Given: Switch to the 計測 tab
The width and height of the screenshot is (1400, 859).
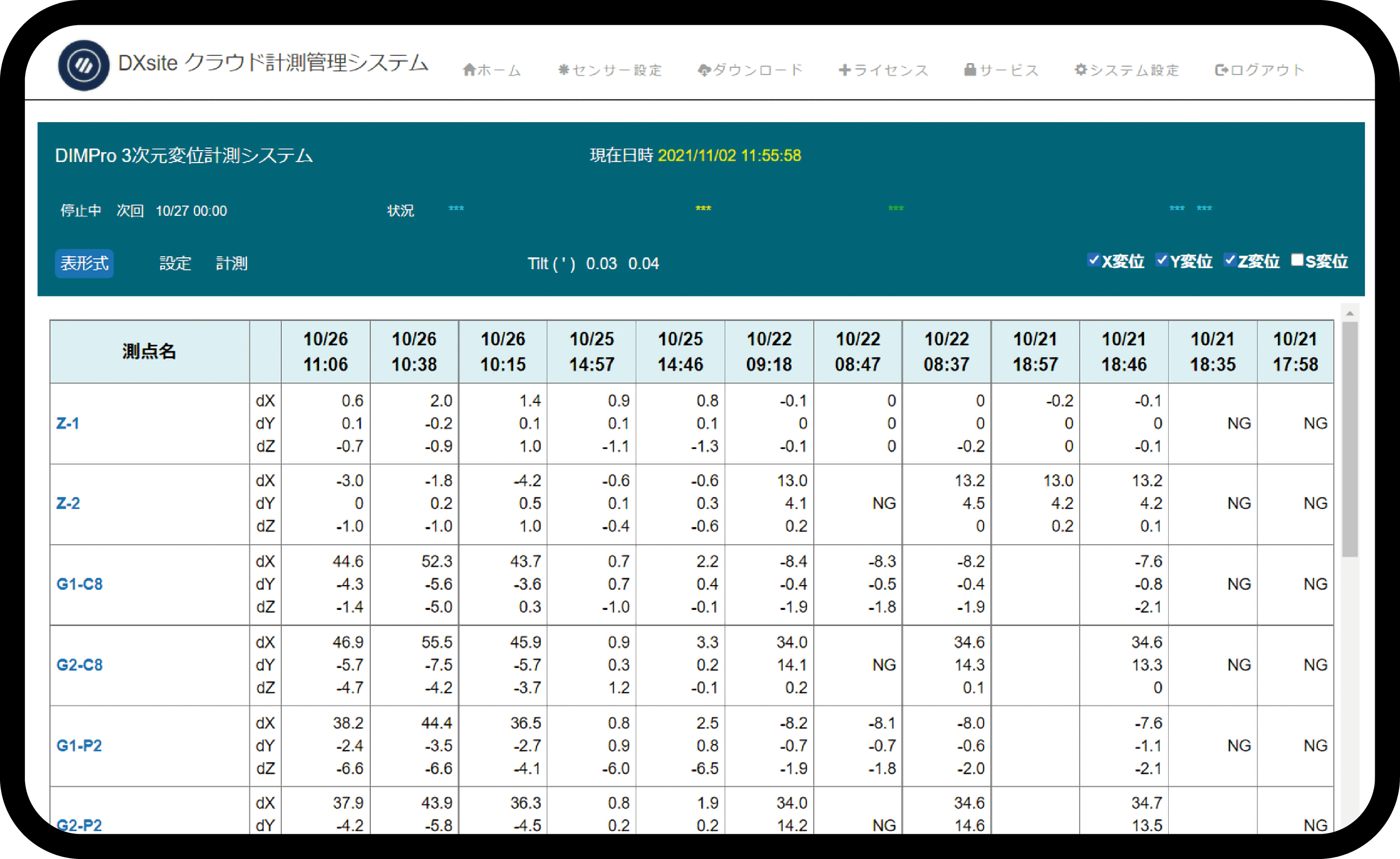Looking at the screenshot, I should [231, 264].
